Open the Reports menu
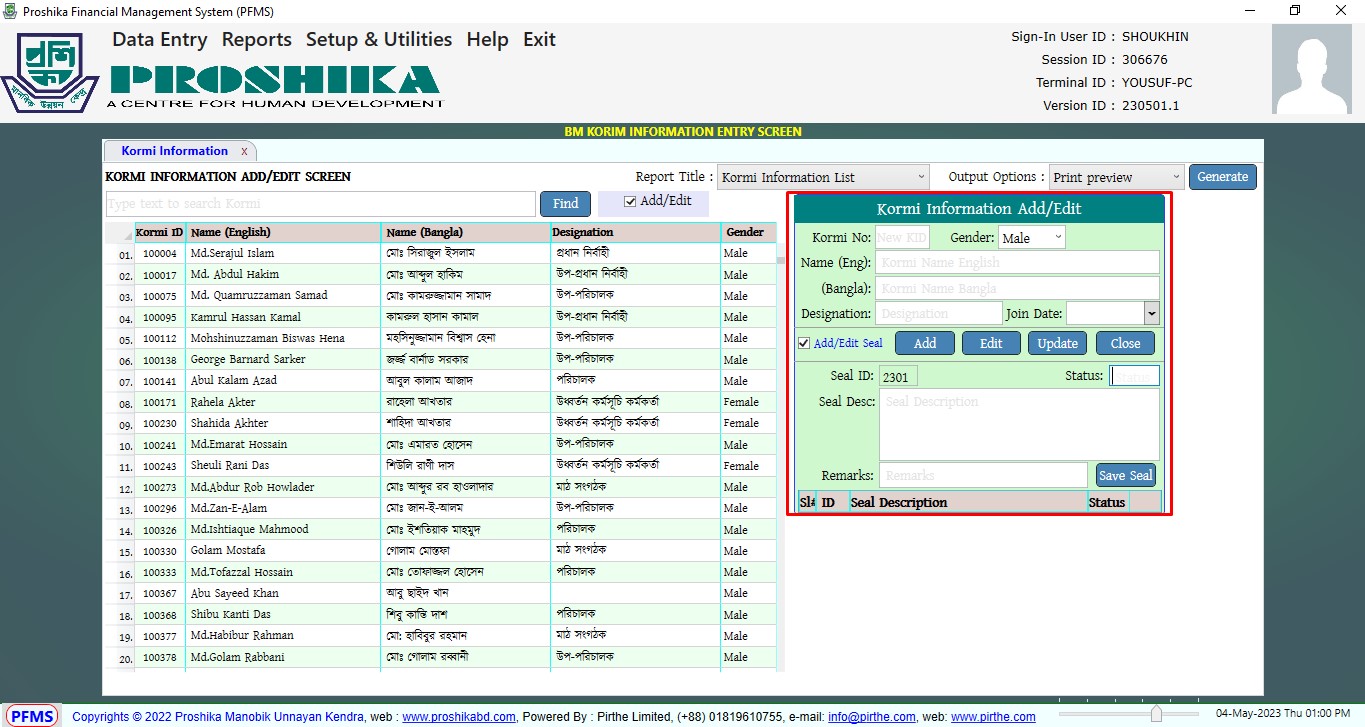The image size is (1365, 727). click(x=257, y=40)
